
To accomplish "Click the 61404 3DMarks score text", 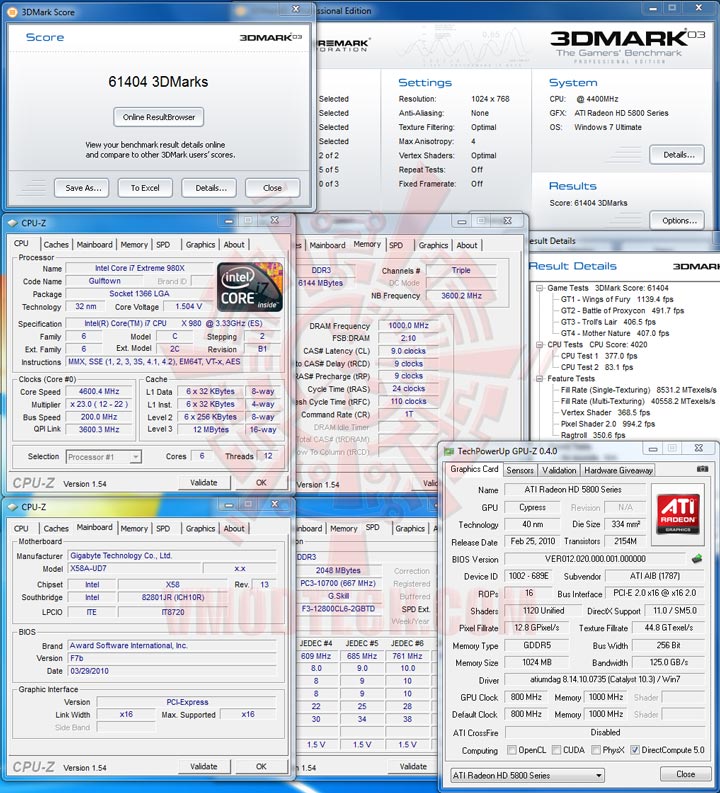I will coord(158,81).
